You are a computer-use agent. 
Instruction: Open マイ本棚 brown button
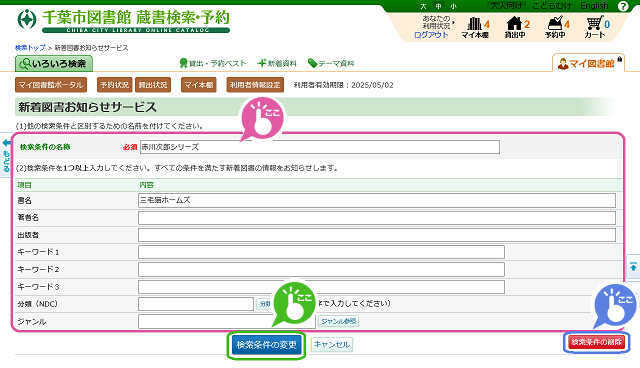pyautogui.click(x=199, y=85)
